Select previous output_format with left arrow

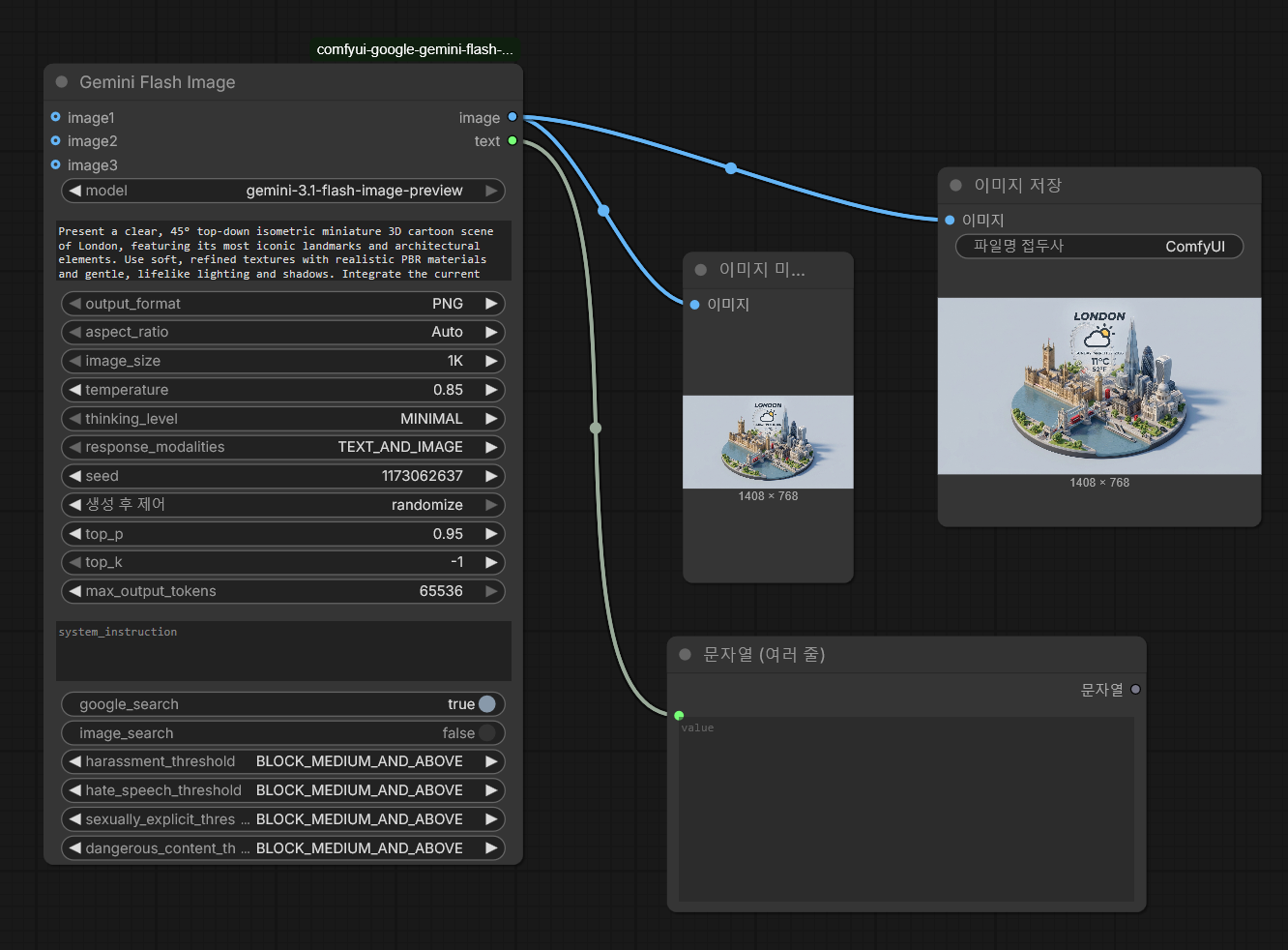74,304
